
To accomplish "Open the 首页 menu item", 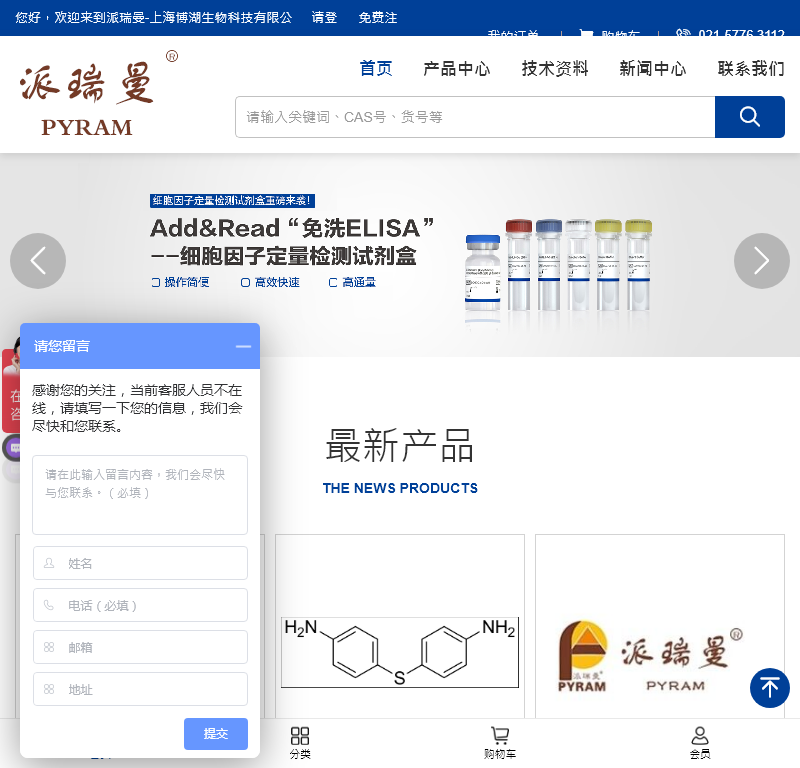I will tap(376, 68).
